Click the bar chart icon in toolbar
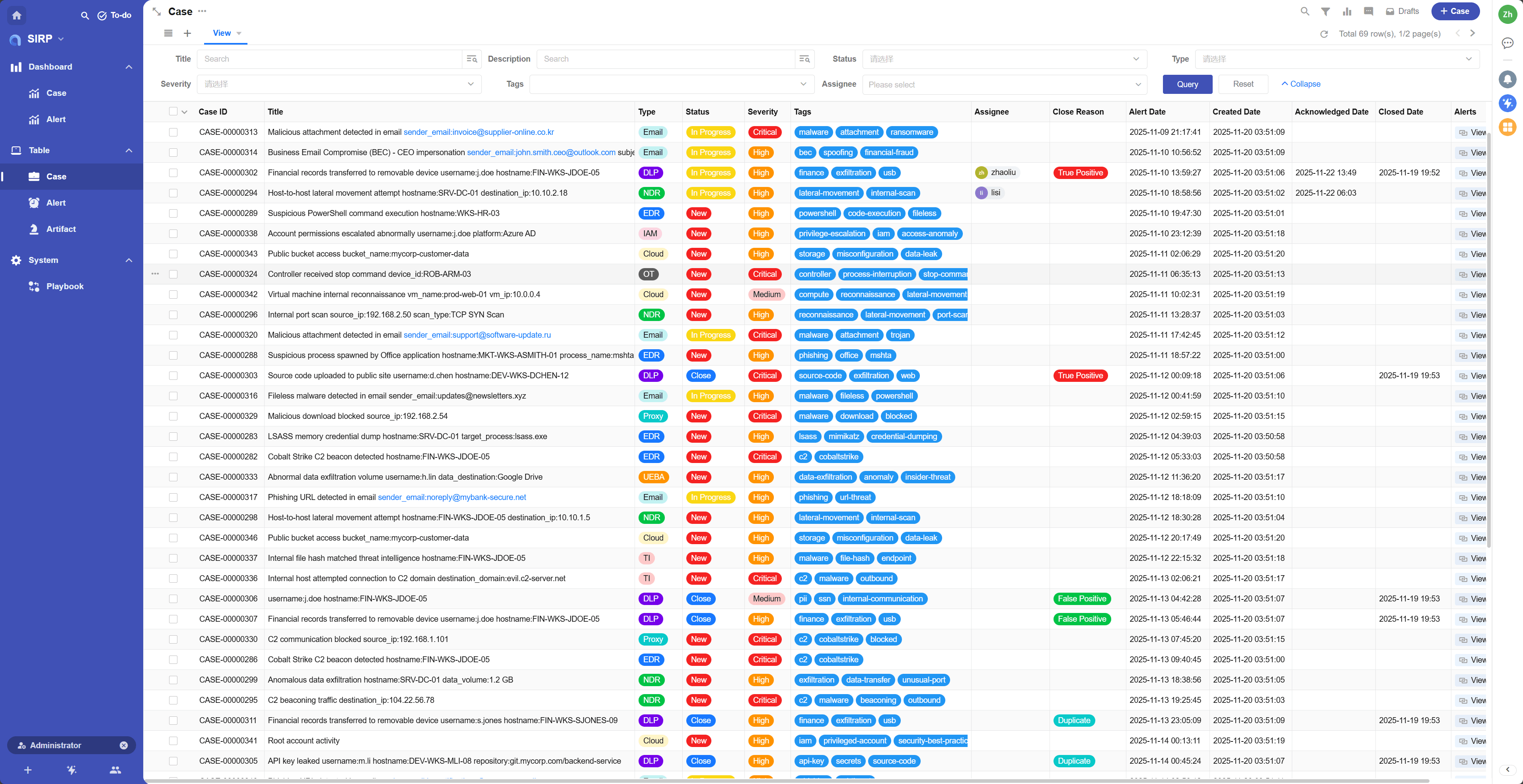 pyautogui.click(x=1347, y=11)
